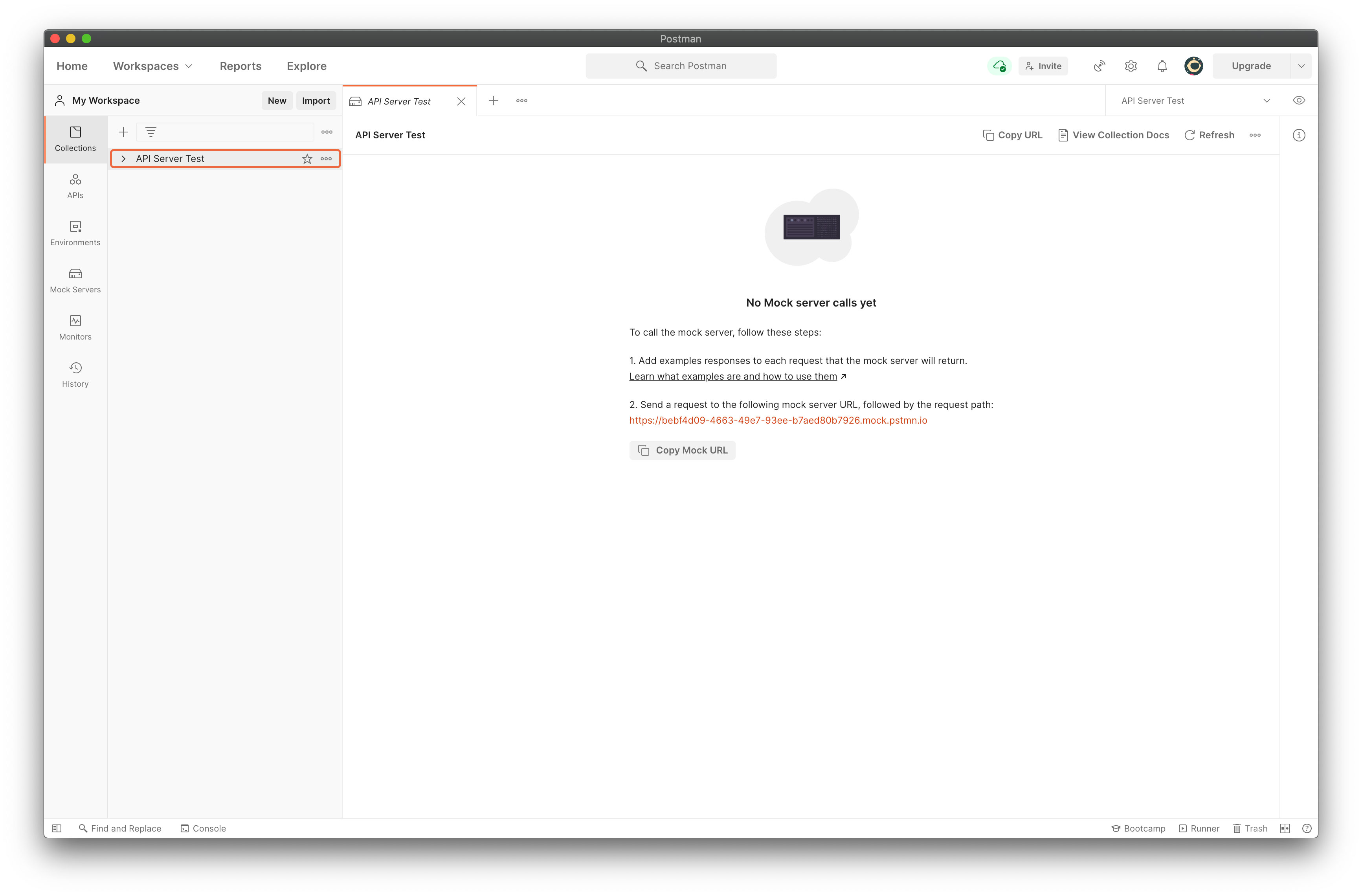Image resolution: width=1362 pixels, height=896 pixels.
Task: Click the capture requests satellite icon
Action: pyautogui.click(x=1099, y=66)
